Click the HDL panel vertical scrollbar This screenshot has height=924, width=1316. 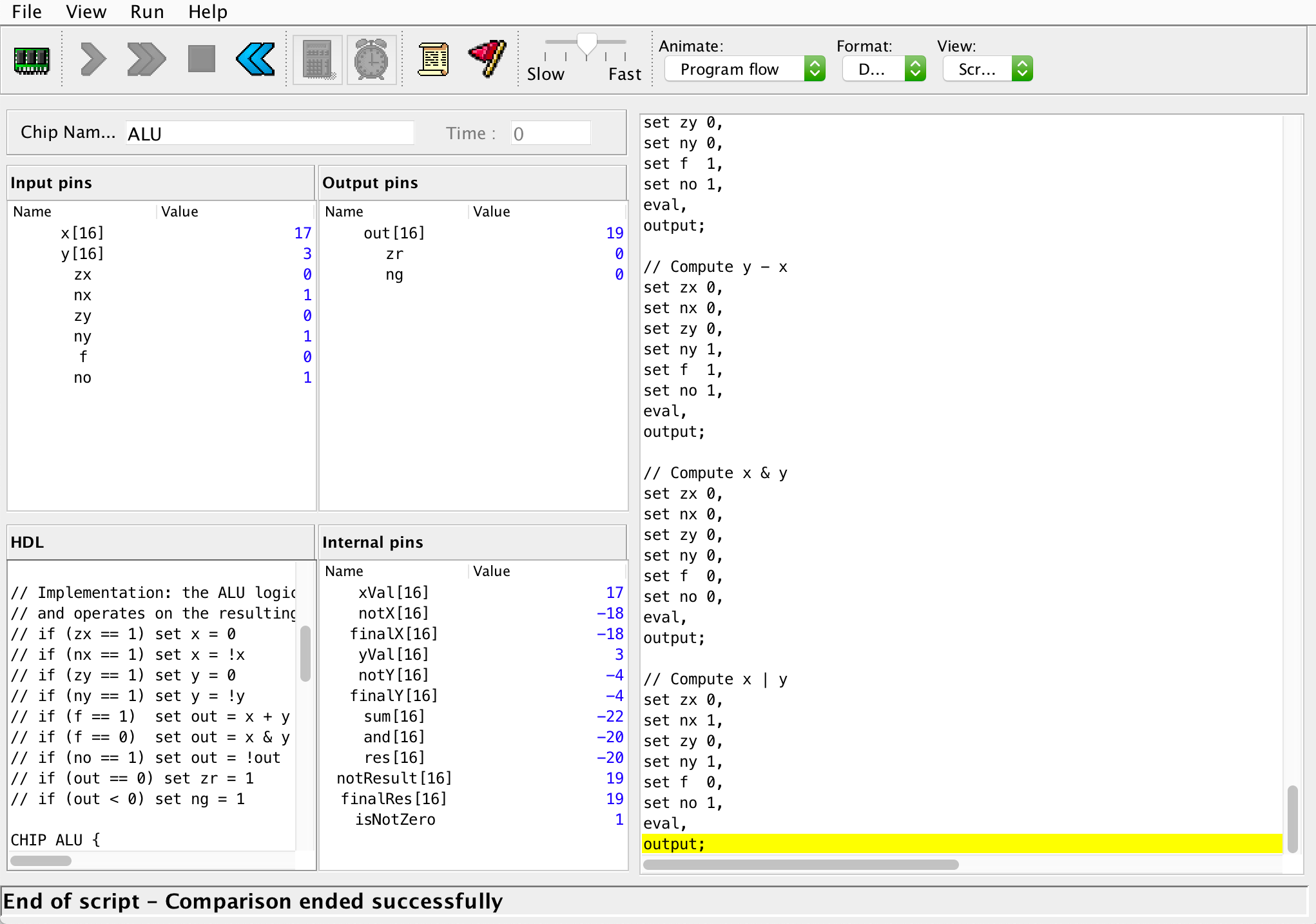pos(305,653)
